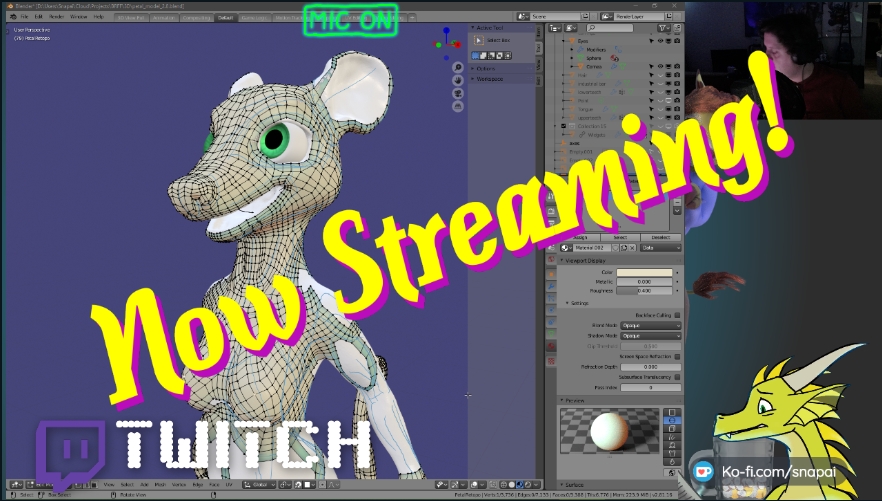
Task: Open the Window menu
Action: [x=78, y=17]
